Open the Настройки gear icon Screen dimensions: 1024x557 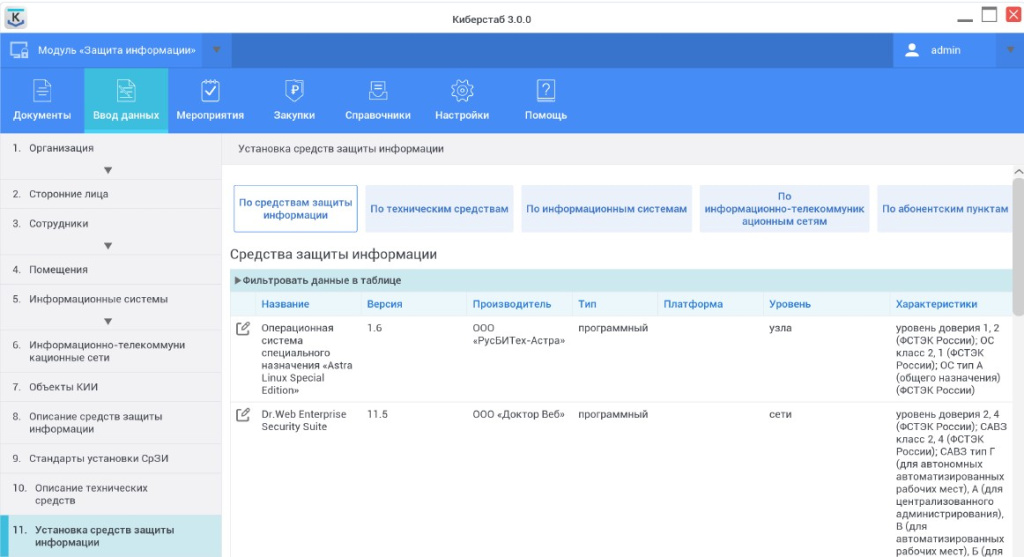click(x=462, y=91)
